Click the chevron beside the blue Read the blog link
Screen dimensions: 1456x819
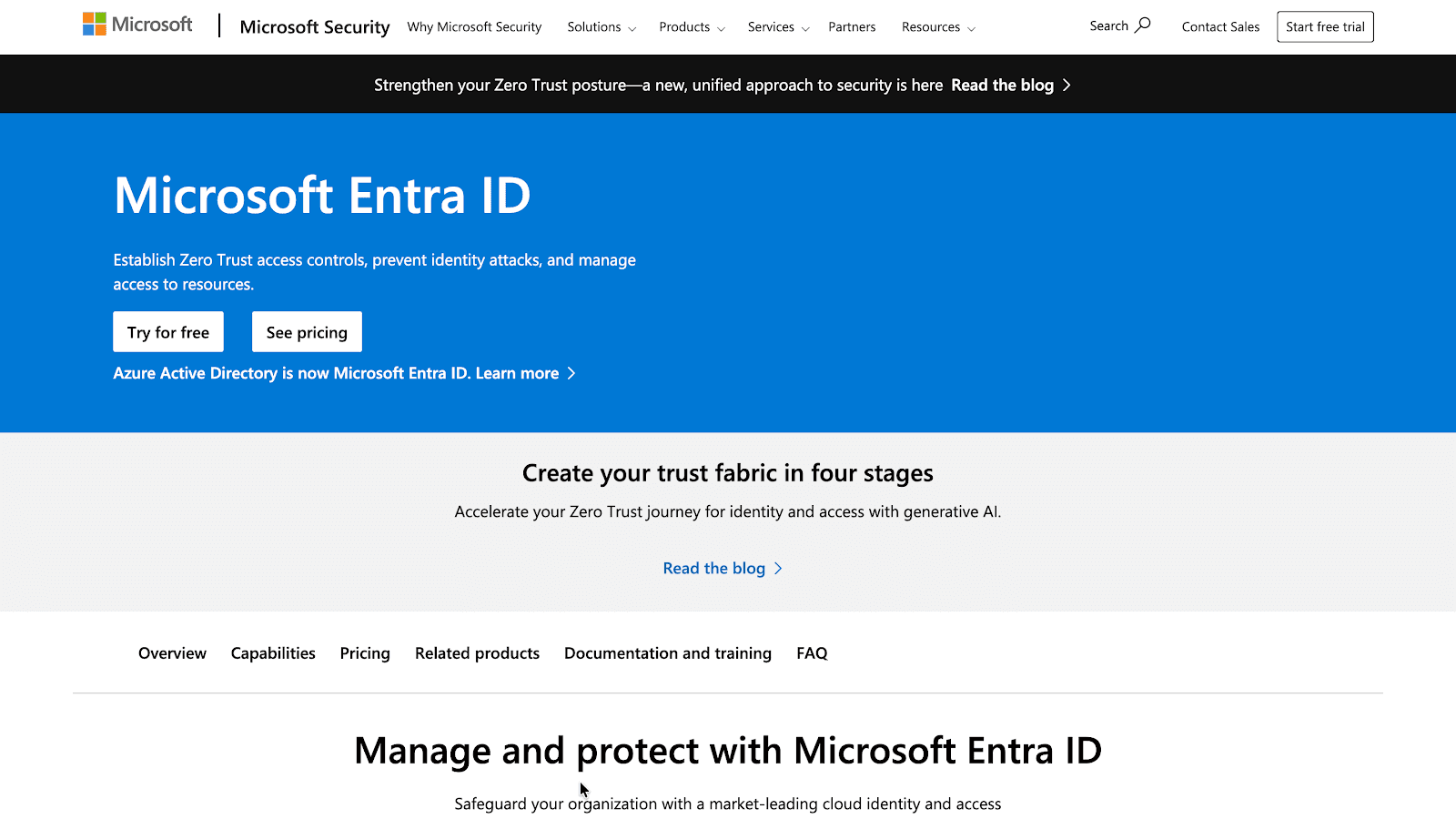(778, 568)
